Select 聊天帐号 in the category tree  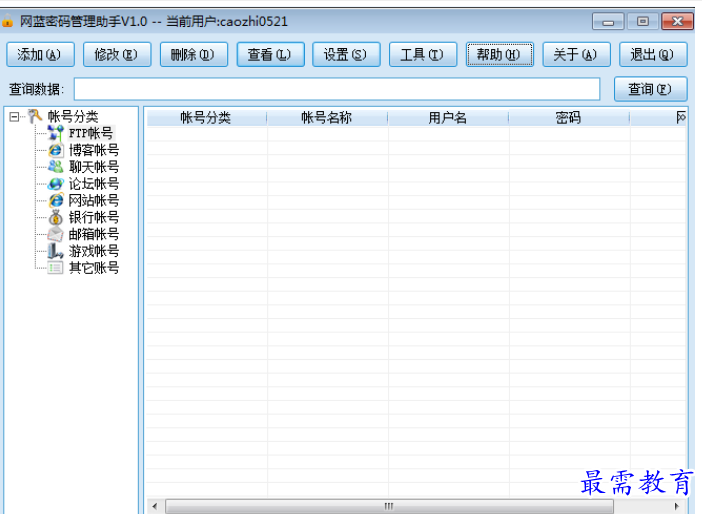(x=94, y=167)
